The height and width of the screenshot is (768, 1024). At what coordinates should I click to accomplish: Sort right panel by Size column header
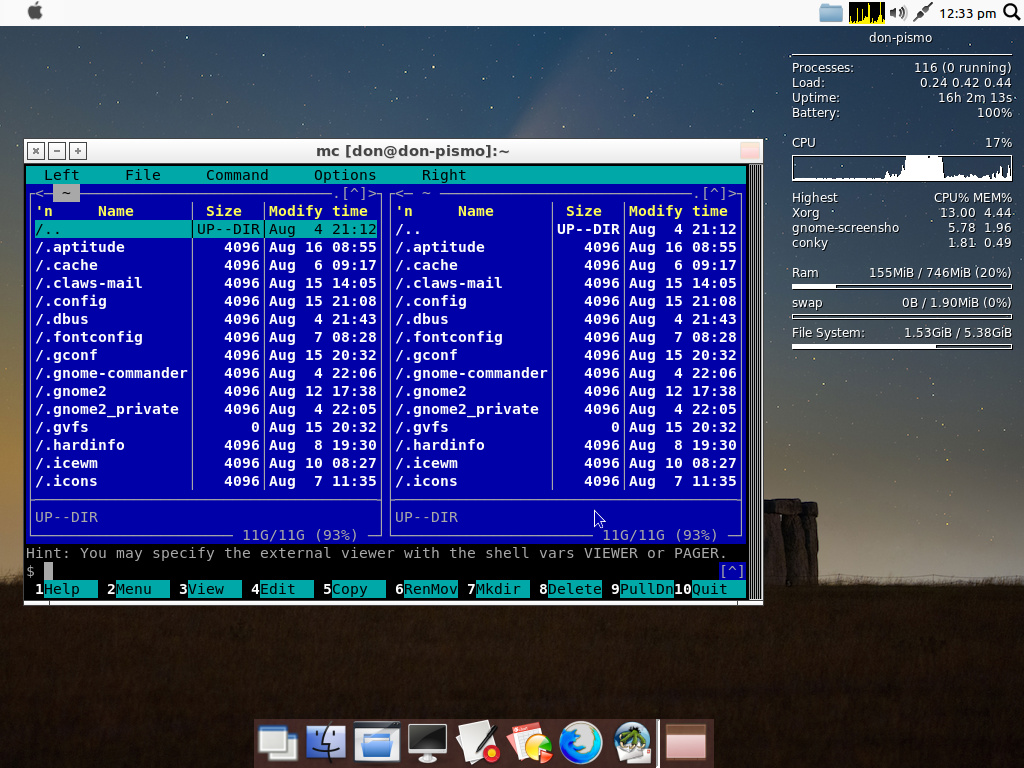(583, 211)
